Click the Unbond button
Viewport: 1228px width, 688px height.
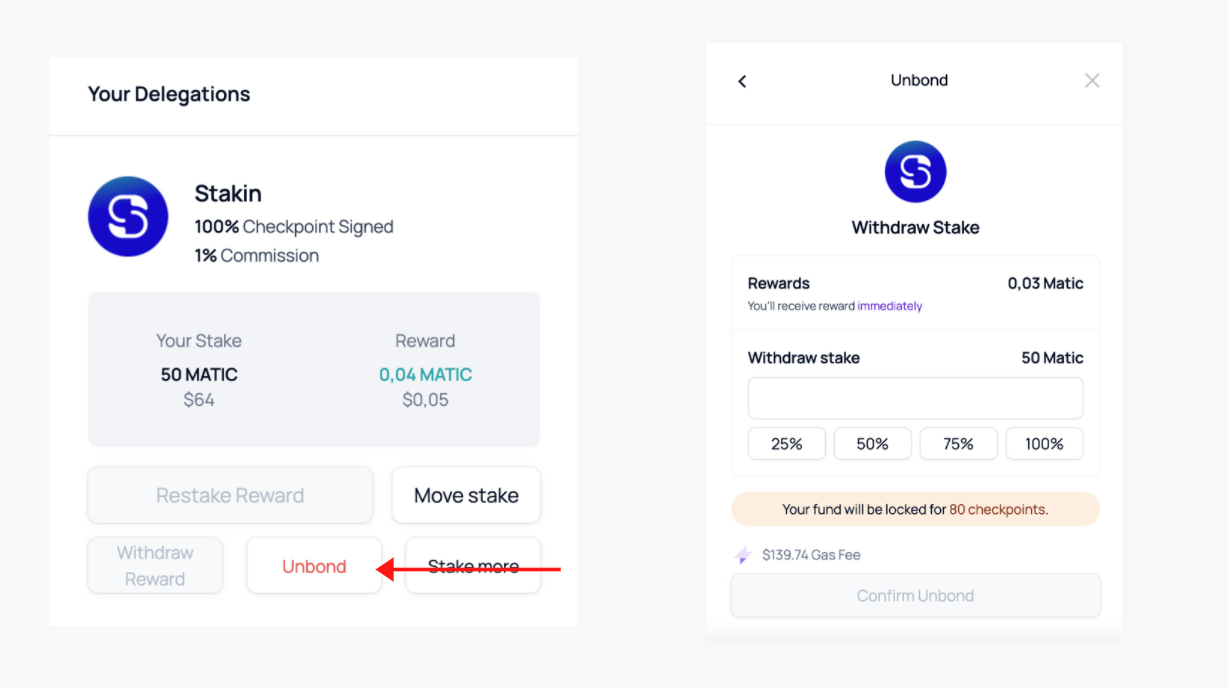click(x=313, y=566)
